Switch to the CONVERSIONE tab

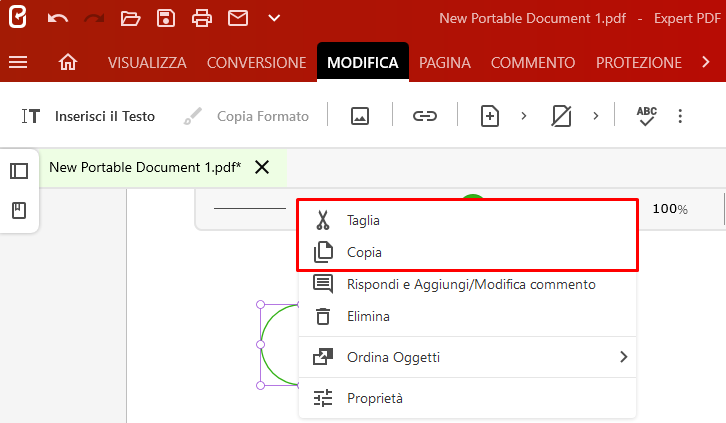257,62
